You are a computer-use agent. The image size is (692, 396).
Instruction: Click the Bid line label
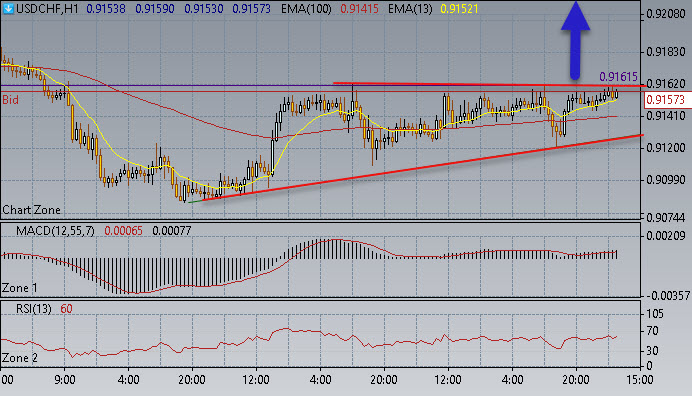point(11,100)
